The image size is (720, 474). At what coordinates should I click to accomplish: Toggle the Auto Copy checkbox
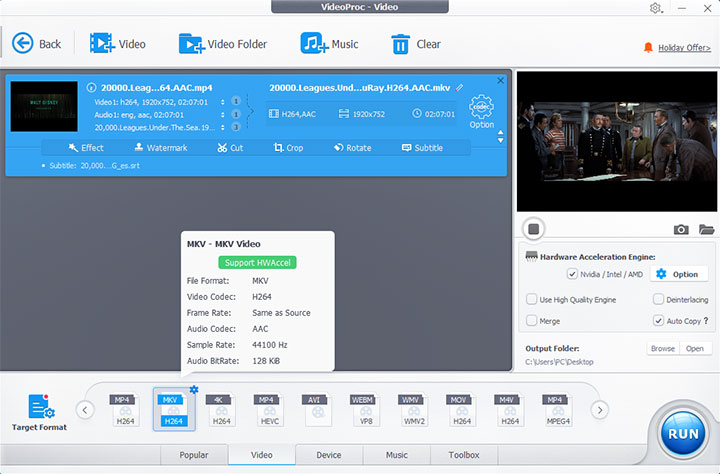pos(658,321)
